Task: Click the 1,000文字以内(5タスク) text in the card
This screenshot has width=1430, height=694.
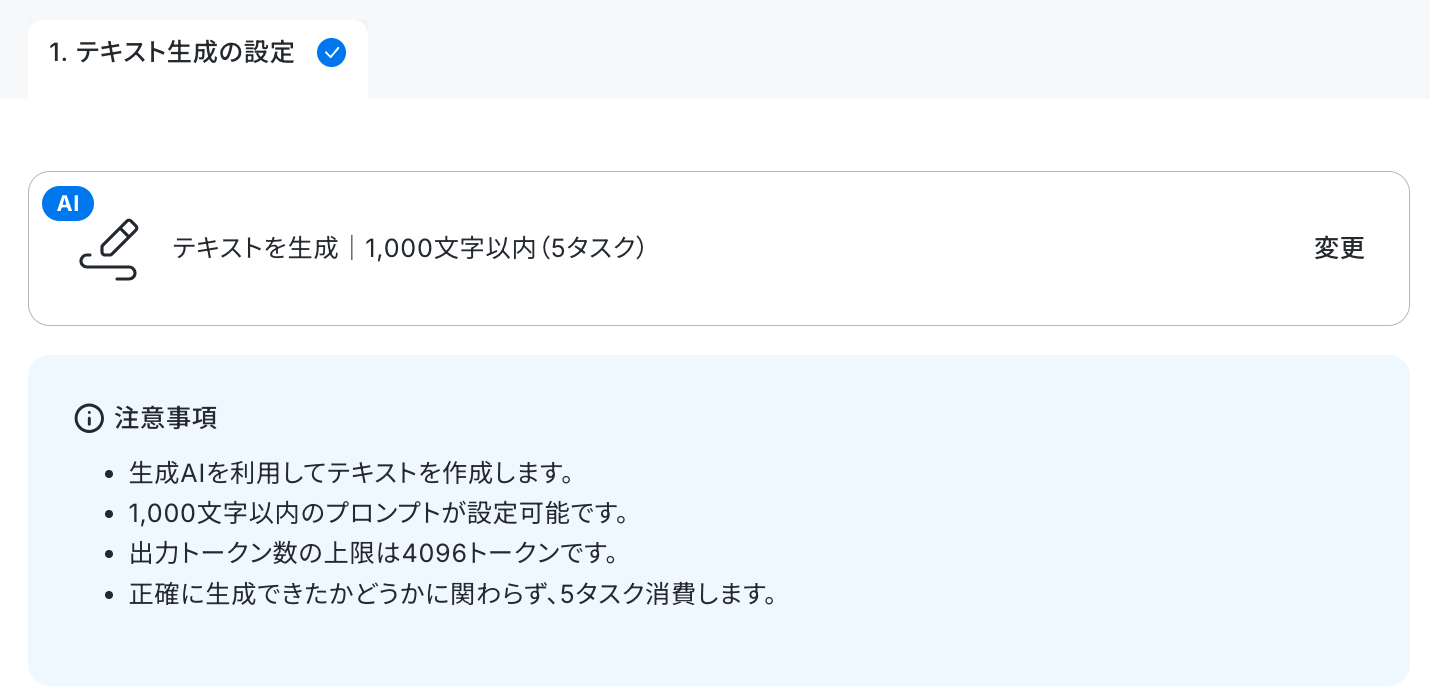Action: coord(504,248)
